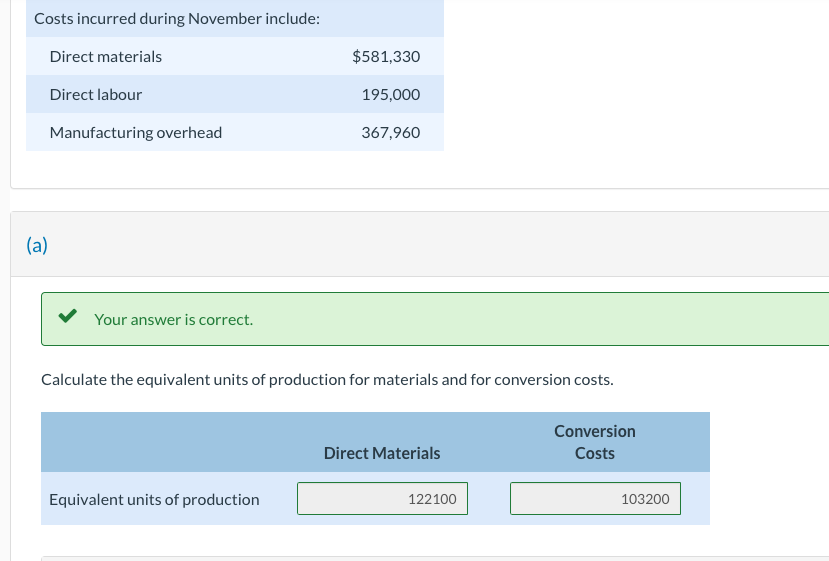The width and height of the screenshot is (829, 561).
Task: Click the green checkmark icon
Action: pyautogui.click(x=68, y=316)
